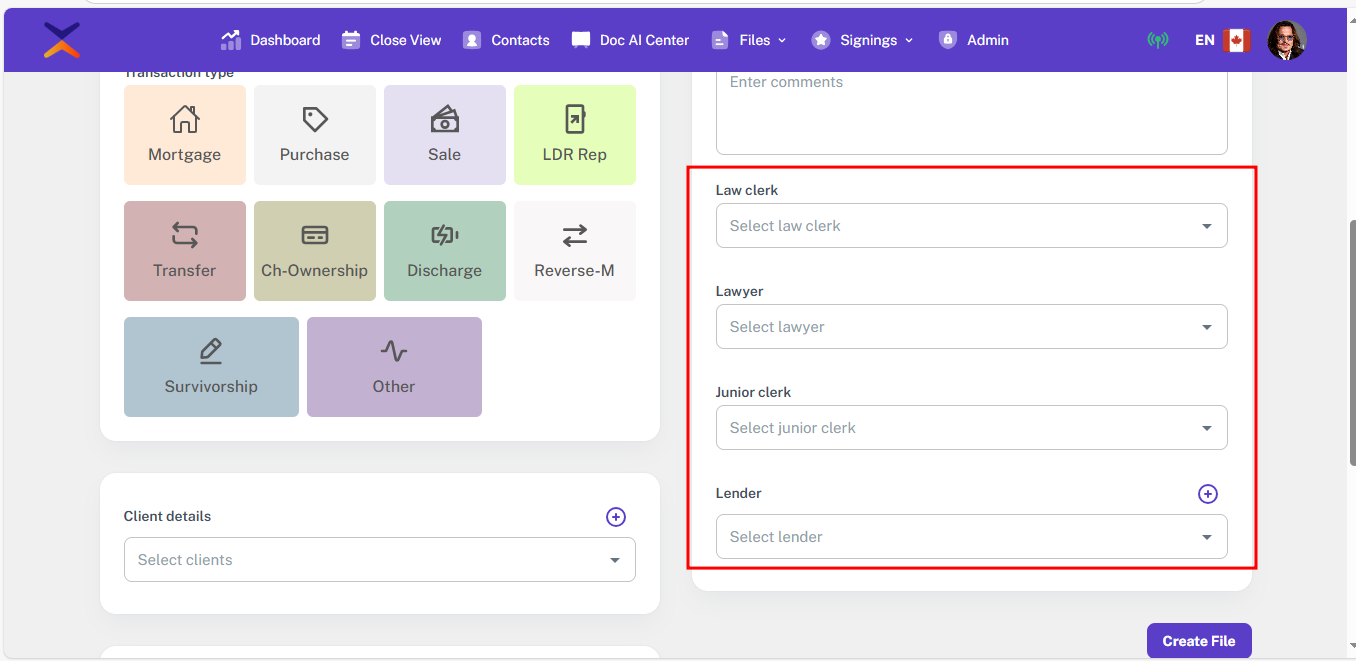Pick the Discharge transaction tile

444,251
